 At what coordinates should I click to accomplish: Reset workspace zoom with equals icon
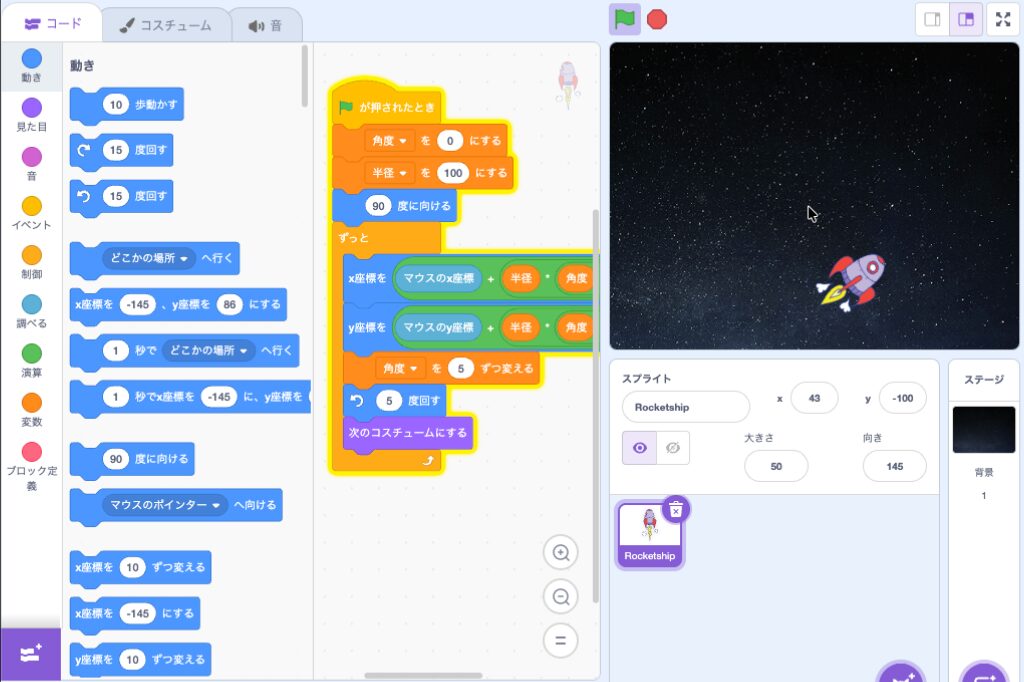pyautogui.click(x=561, y=641)
